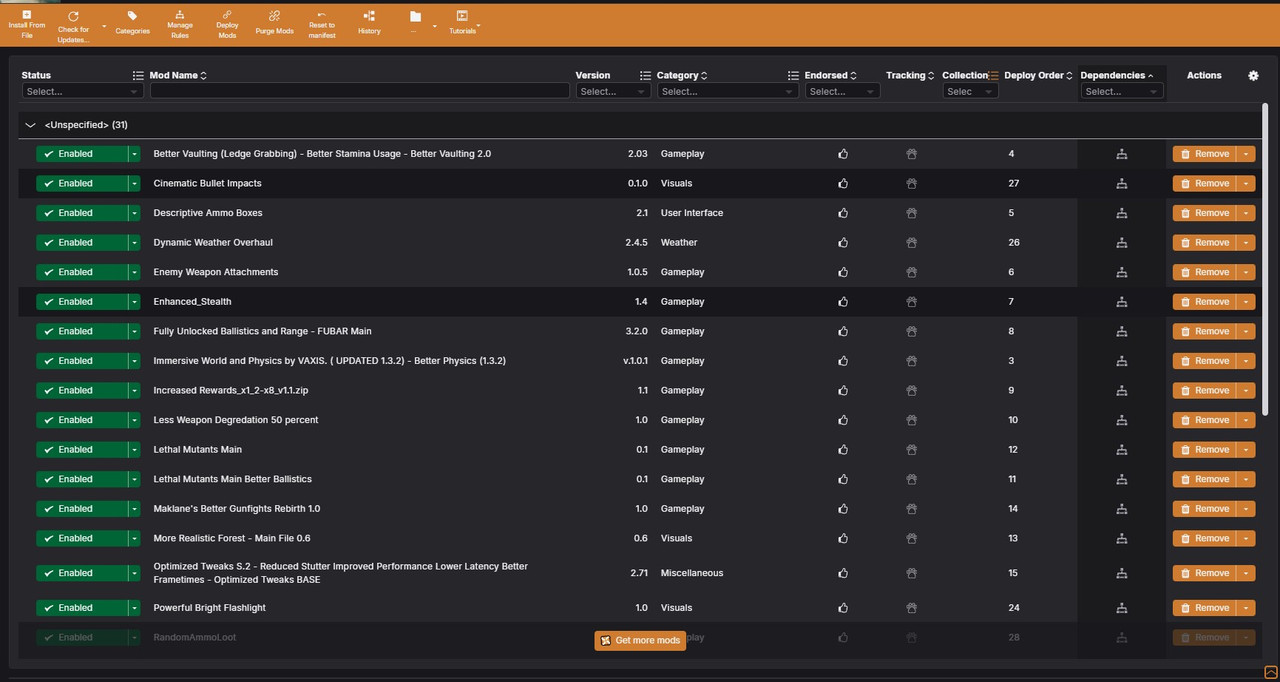Open the Endorsed filter dropdown
This screenshot has width=1280, height=682.
[842, 91]
